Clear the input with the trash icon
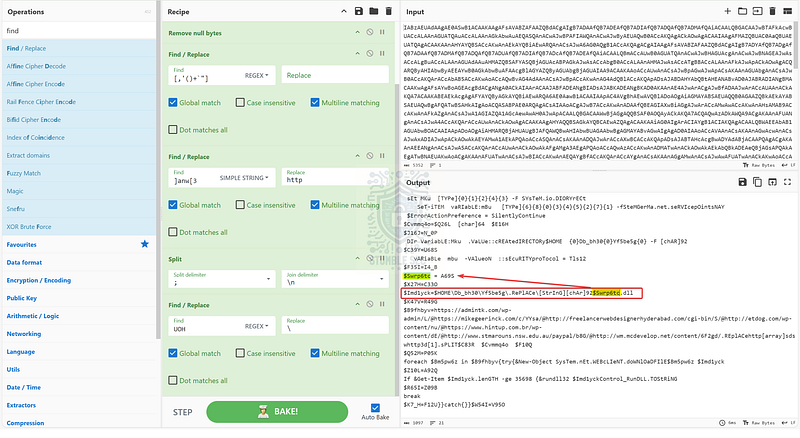The image size is (800, 438). pos(772,11)
